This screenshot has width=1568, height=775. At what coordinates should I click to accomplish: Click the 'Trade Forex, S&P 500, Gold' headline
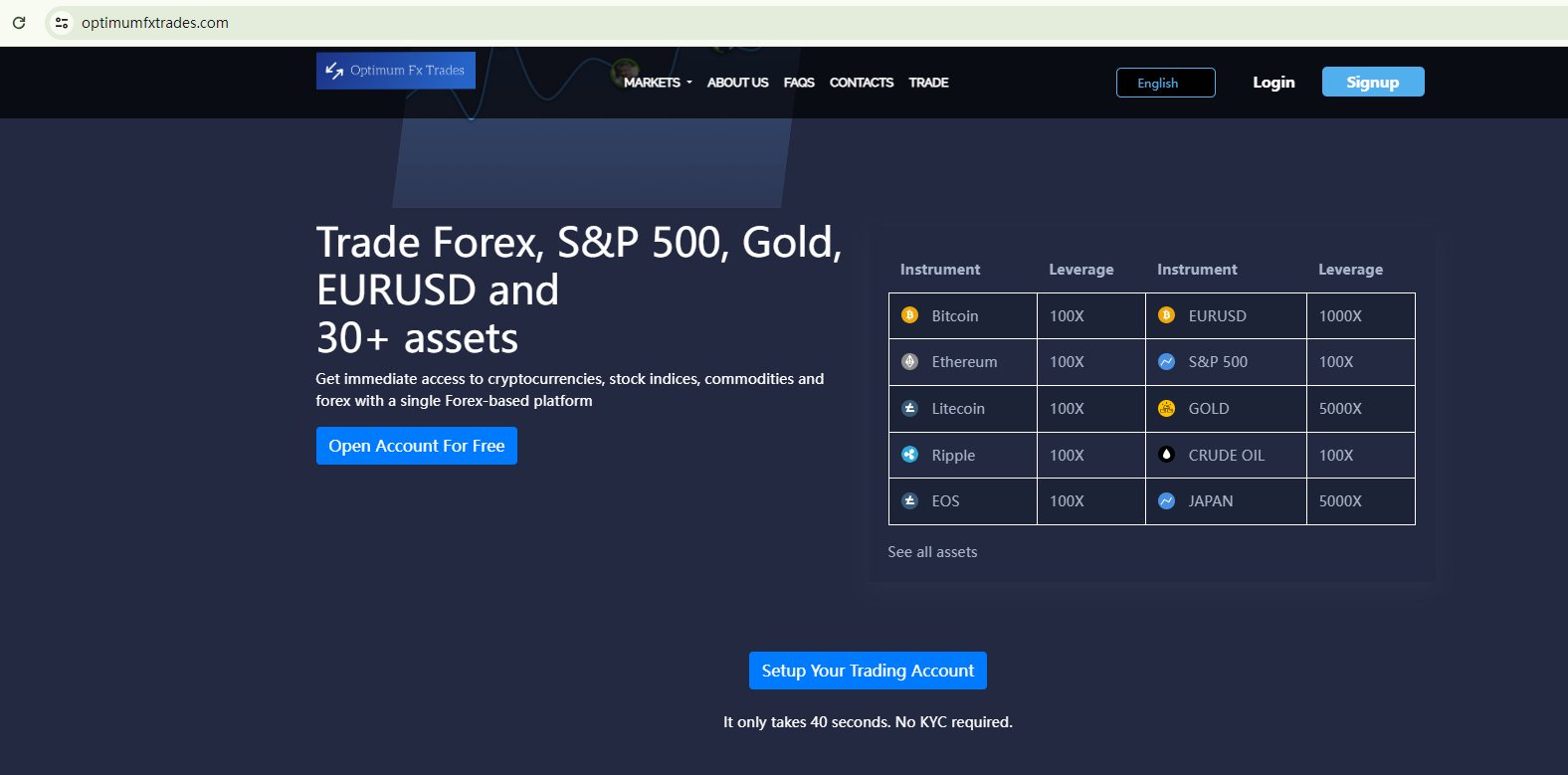point(579,291)
